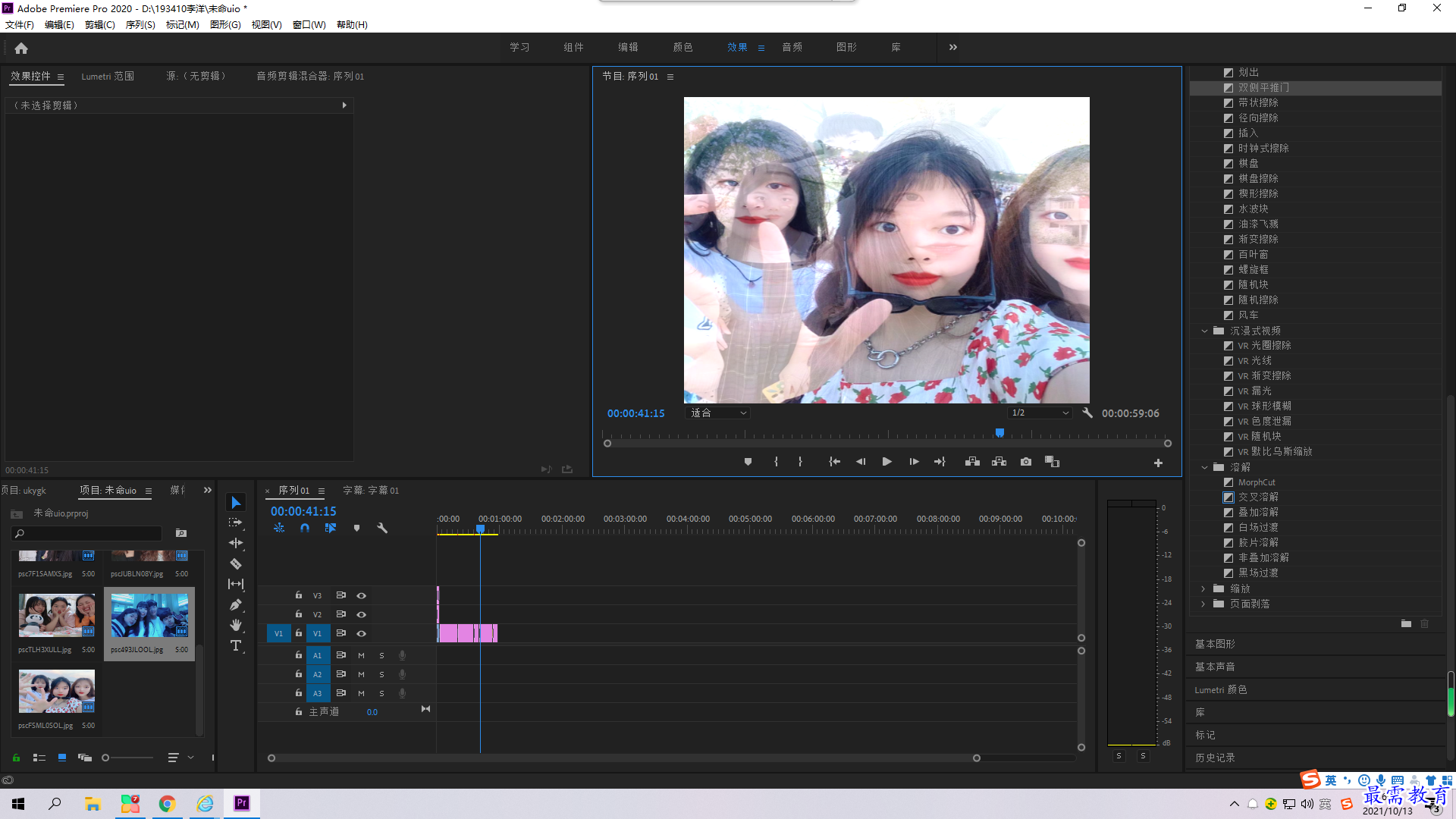Show more workspaces overflow arrows
Image resolution: width=1456 pixels, height=819 pixels.
point(953,47)
